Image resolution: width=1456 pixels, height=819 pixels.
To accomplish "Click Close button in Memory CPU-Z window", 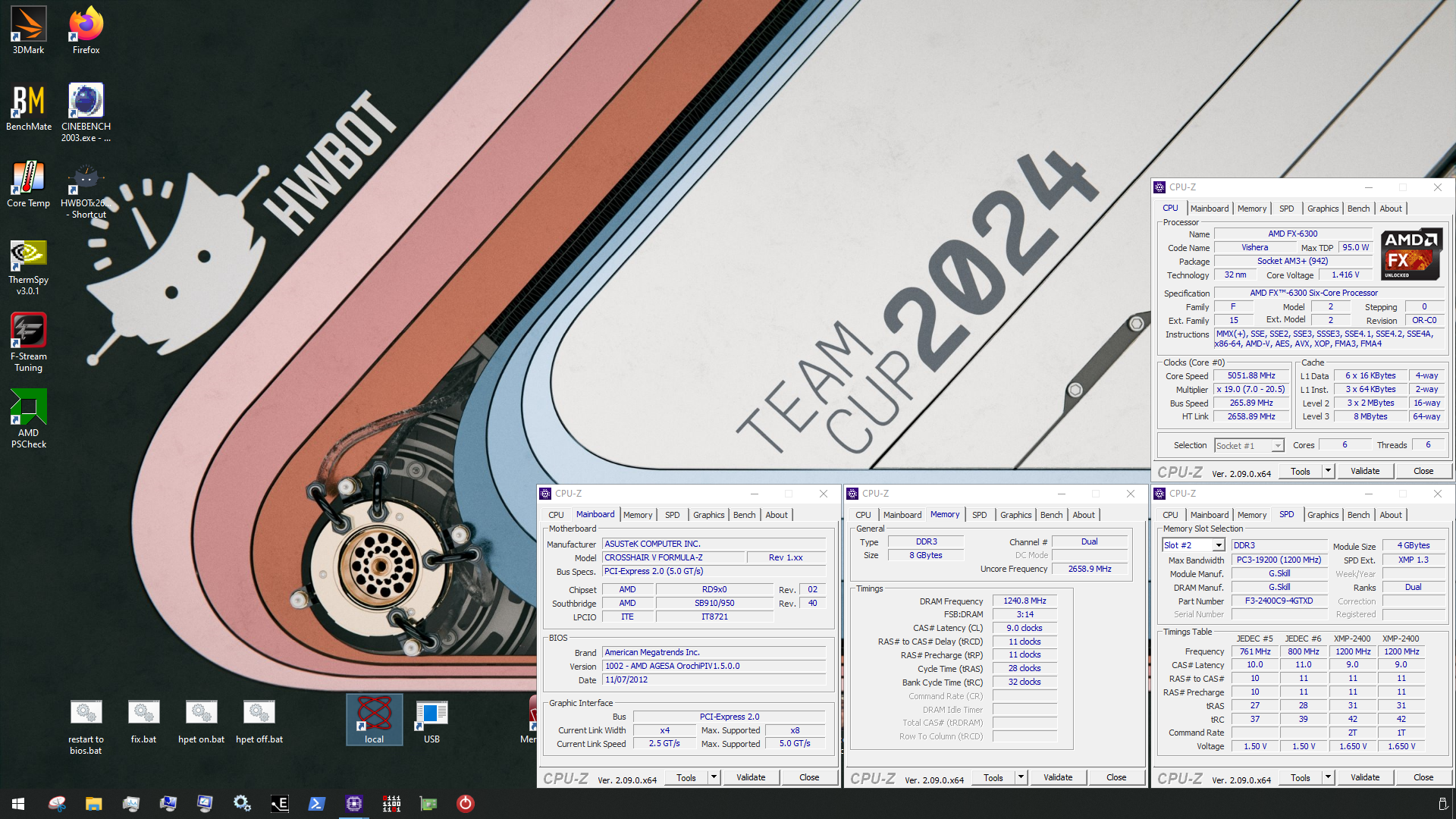I will 1116,777.
